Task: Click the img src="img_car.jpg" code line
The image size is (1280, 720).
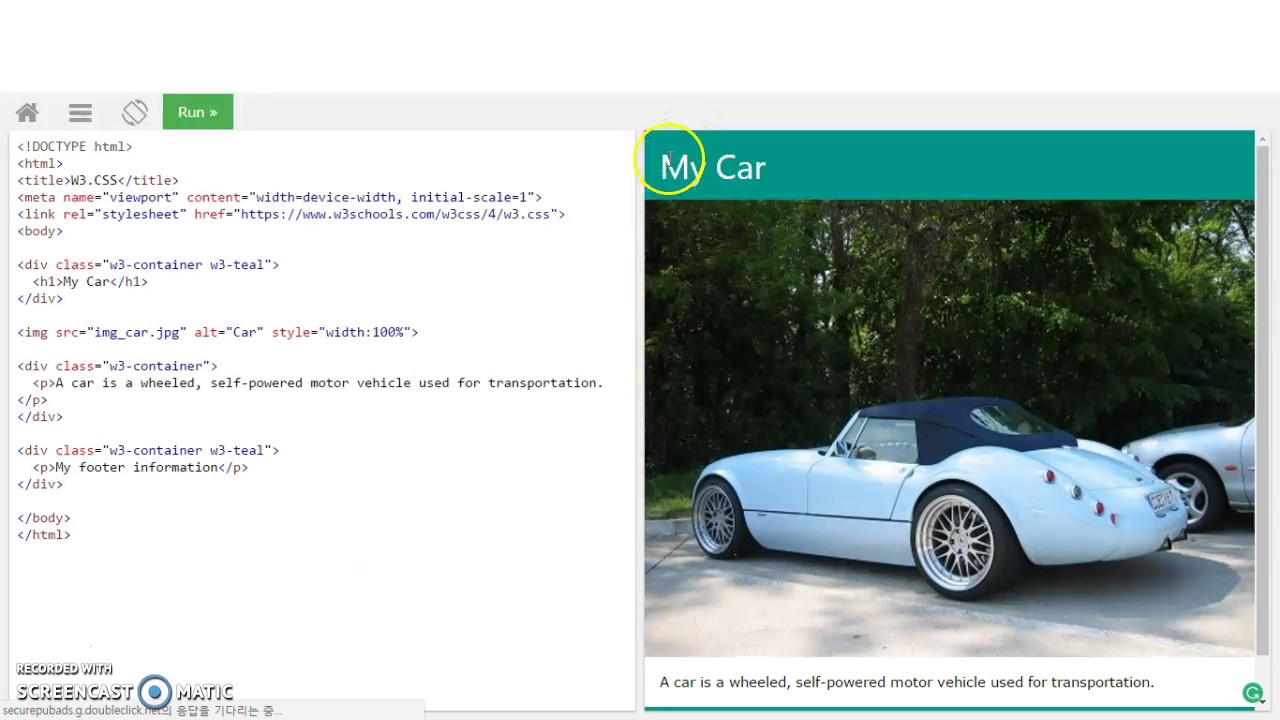Action: 217,332
